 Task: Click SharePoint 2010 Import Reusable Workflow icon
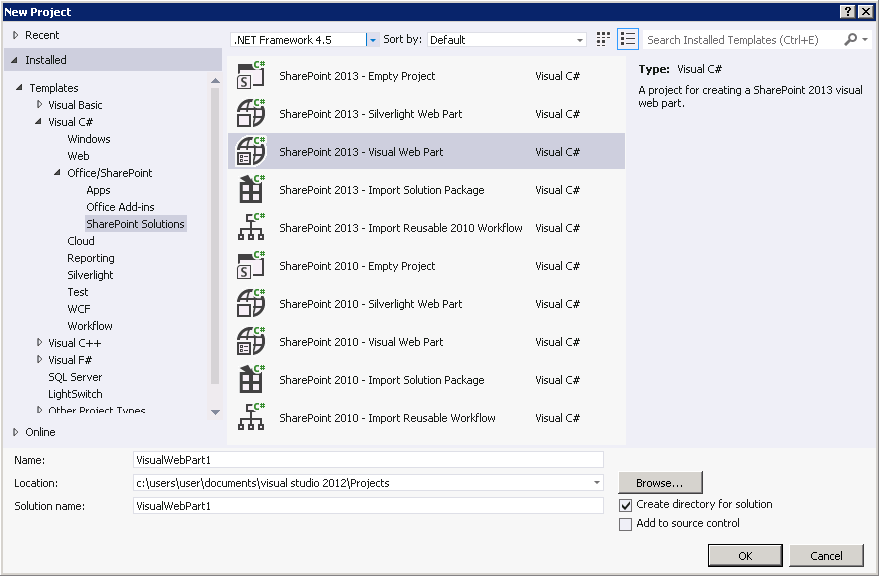pyautogui.click(x=251, y=418)
